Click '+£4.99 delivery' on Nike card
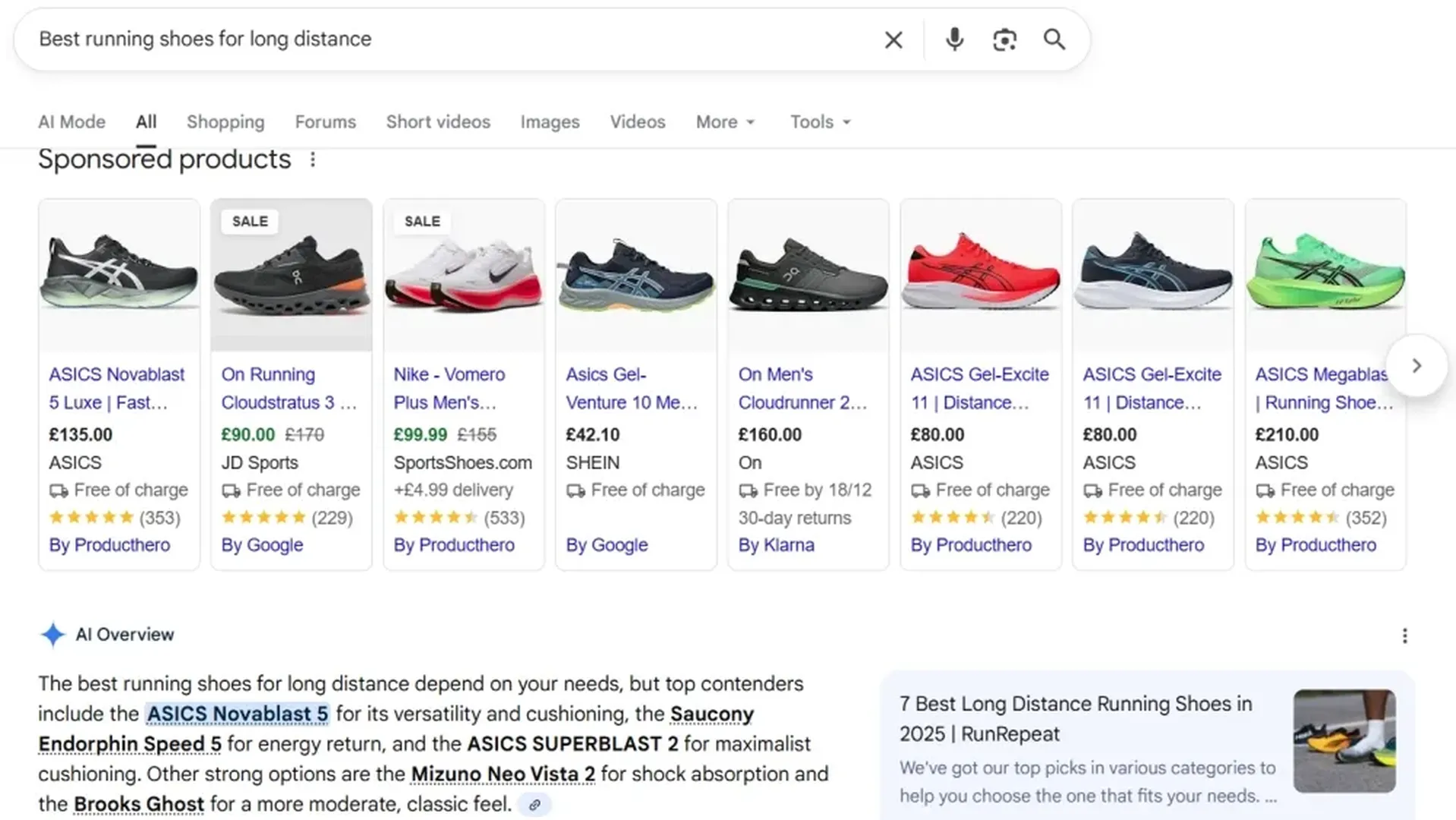The width and height of the screenshot is (1456, 820). click(453, 490)
